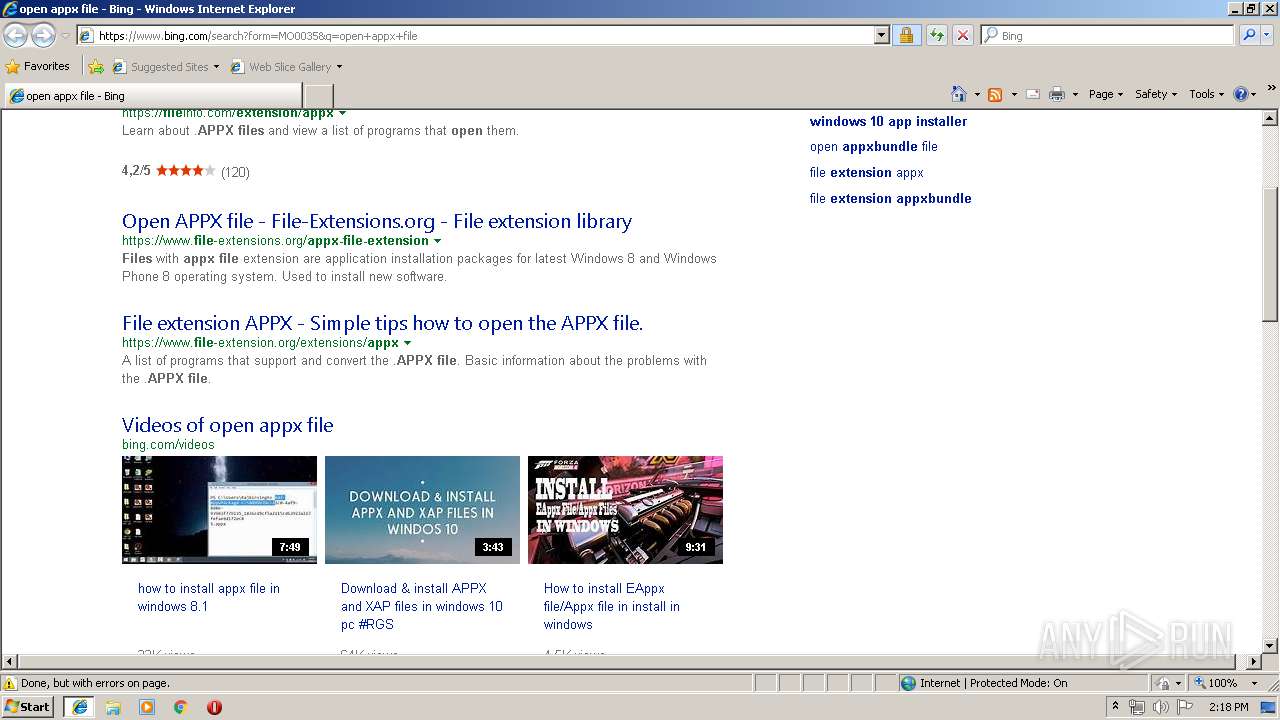Open the Safety menu
The width and height of the screenshot is (1280, 720).
1156,94
